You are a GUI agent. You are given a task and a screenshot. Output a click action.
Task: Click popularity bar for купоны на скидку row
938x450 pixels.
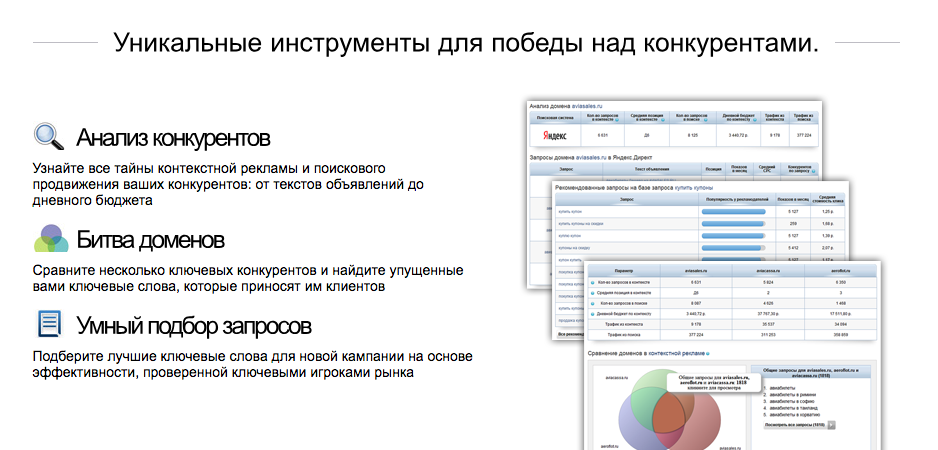[733, 248]
